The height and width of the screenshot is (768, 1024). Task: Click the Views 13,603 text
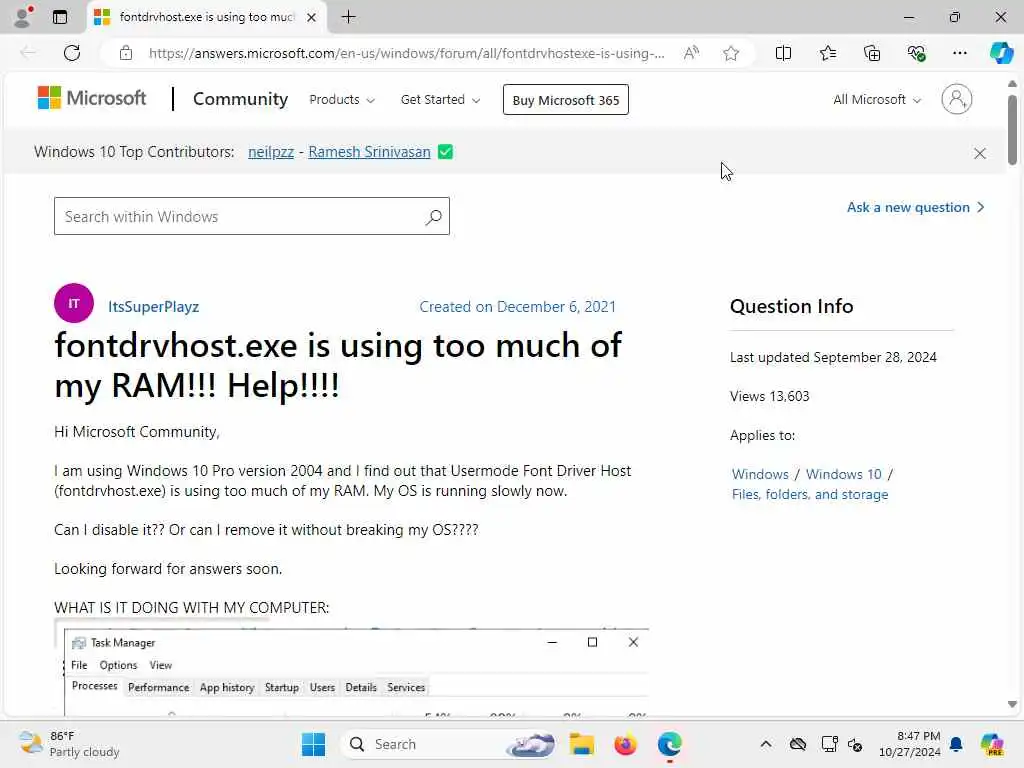pos(769,396)
